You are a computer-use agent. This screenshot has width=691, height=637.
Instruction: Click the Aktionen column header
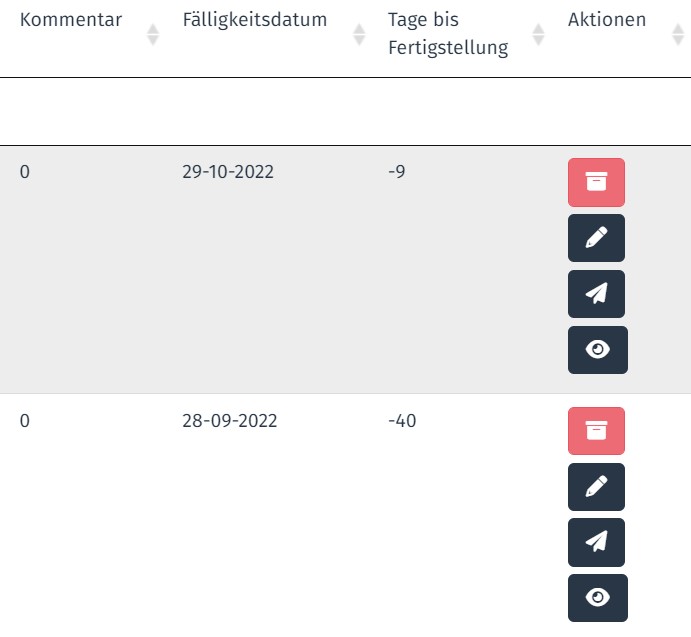[x=607, y=20]
